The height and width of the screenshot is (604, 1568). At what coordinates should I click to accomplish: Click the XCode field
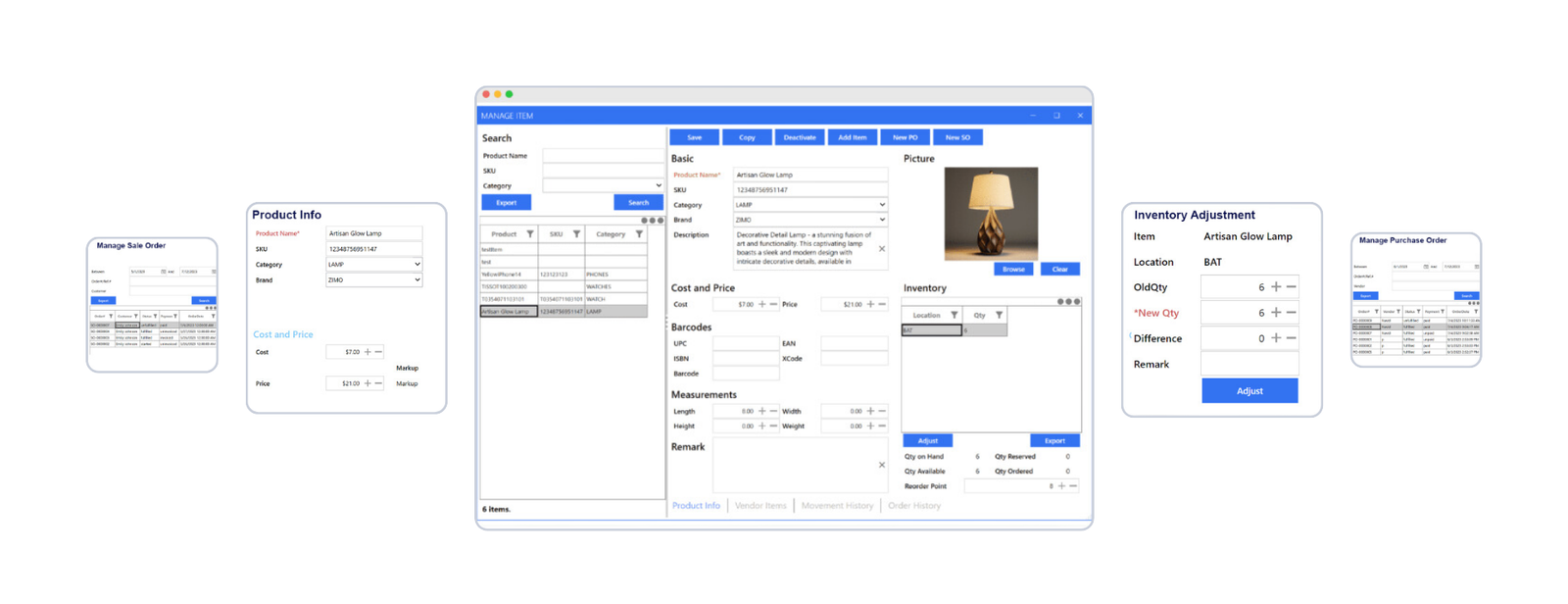tap(854, 359)
